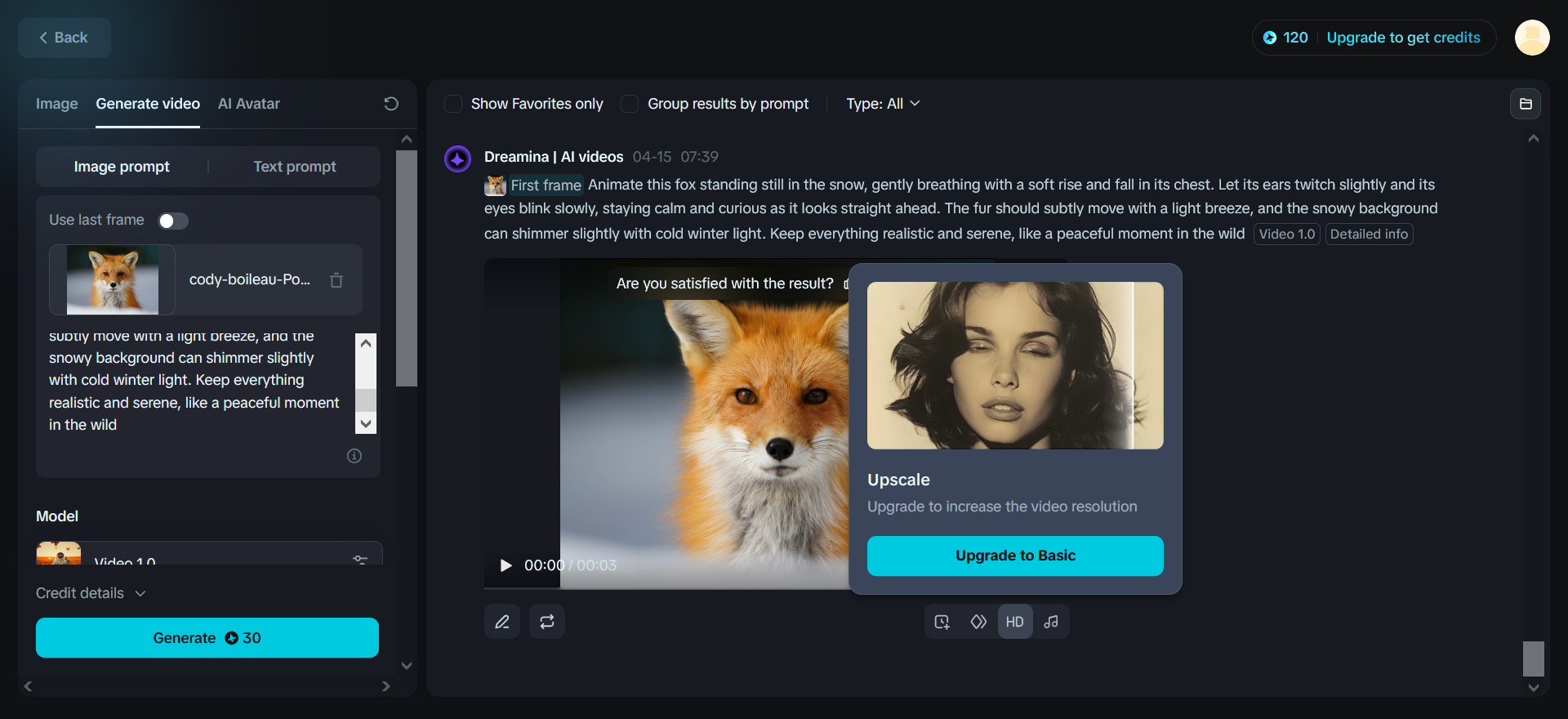Click the prompt box scroll-up arrow

[366, 343]
